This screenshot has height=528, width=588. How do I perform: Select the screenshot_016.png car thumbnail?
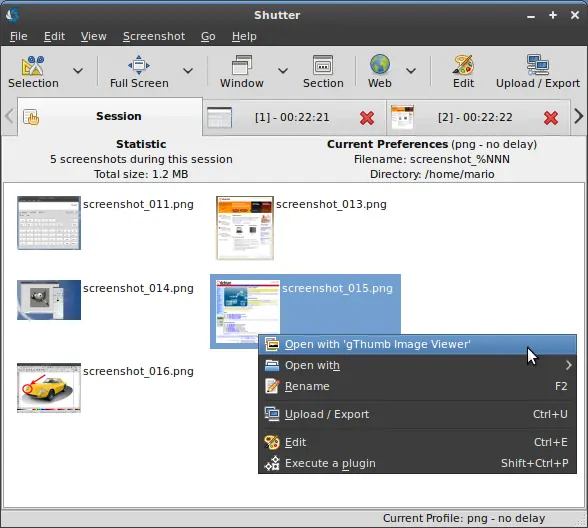point(49,388)
